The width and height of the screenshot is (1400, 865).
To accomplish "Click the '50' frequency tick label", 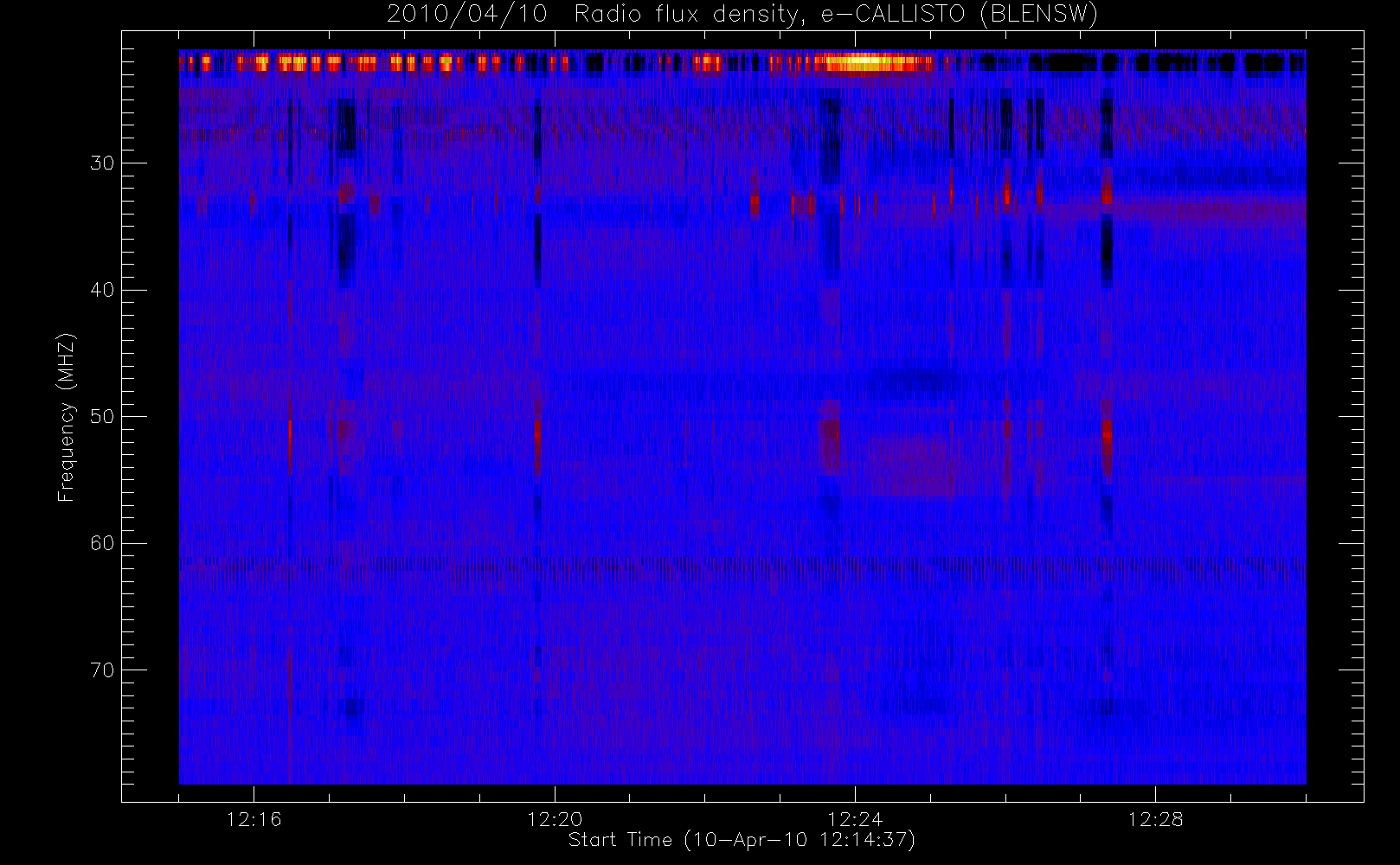I will coord(102,417).
